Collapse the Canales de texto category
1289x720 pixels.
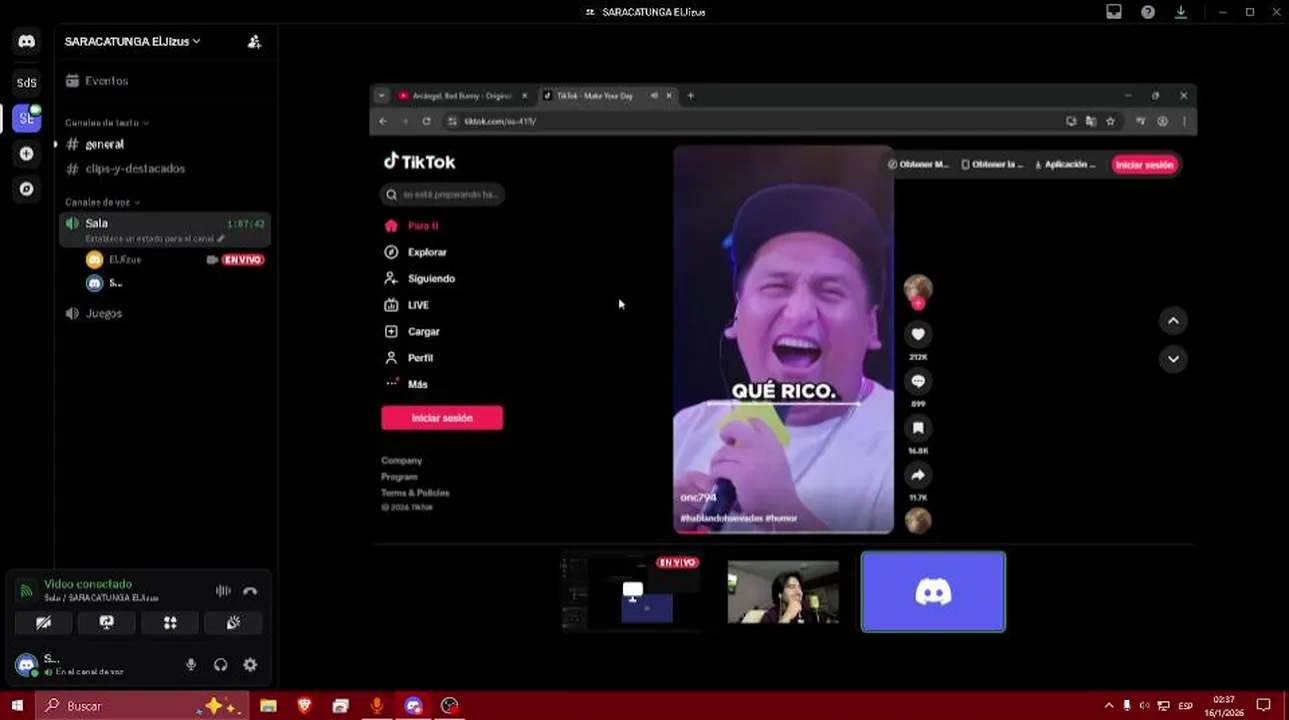click(x=107, y=123)
